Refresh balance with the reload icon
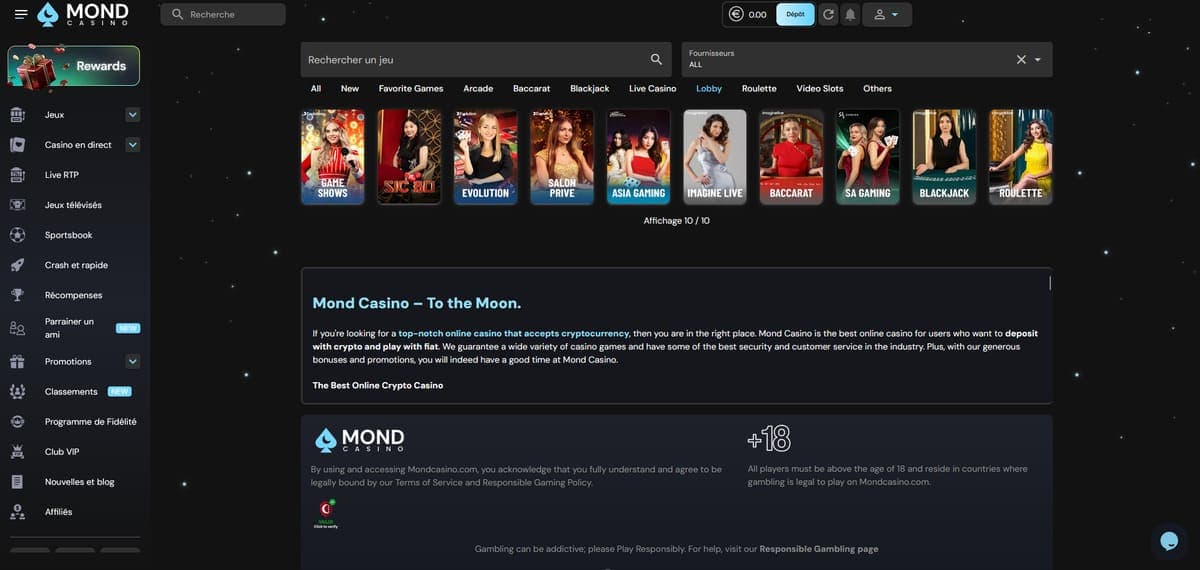 tap(828, 14)
